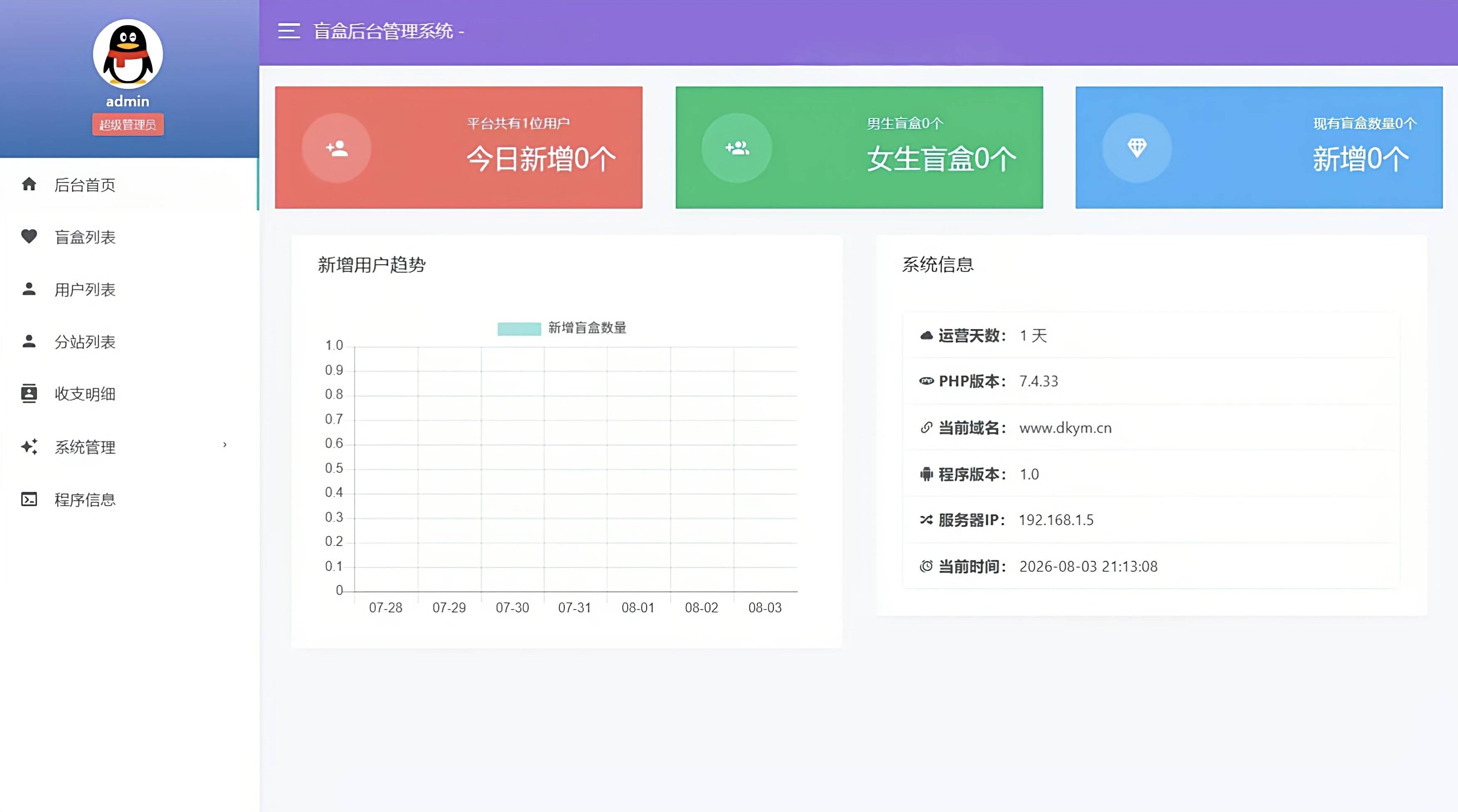This screenshot has width=1458, height=812.
Task: Click the 超级管理员 badge
Action: pyautogui.click(x=128, y=124)
